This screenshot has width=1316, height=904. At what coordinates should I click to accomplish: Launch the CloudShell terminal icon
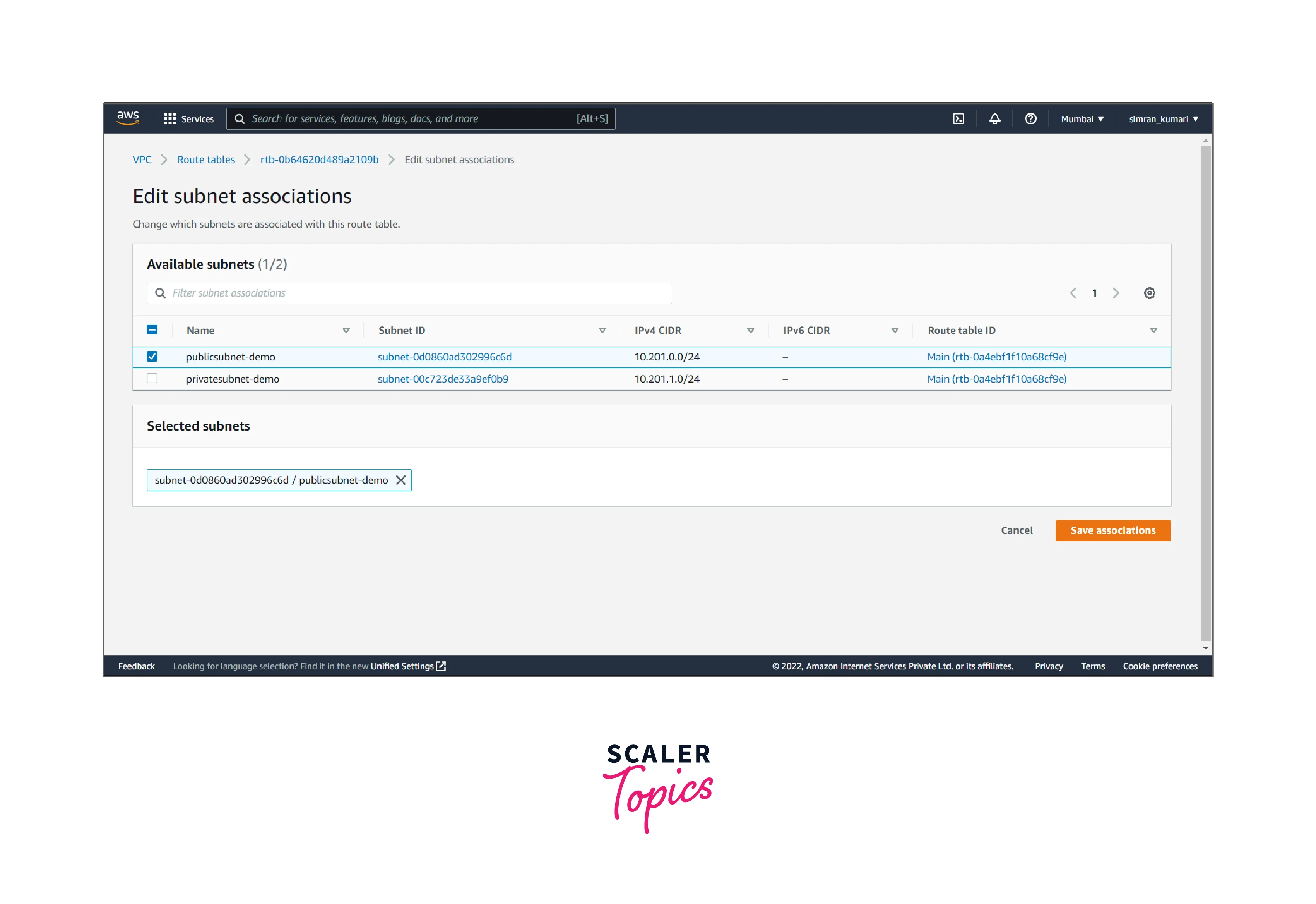click(x=958, y=119)
